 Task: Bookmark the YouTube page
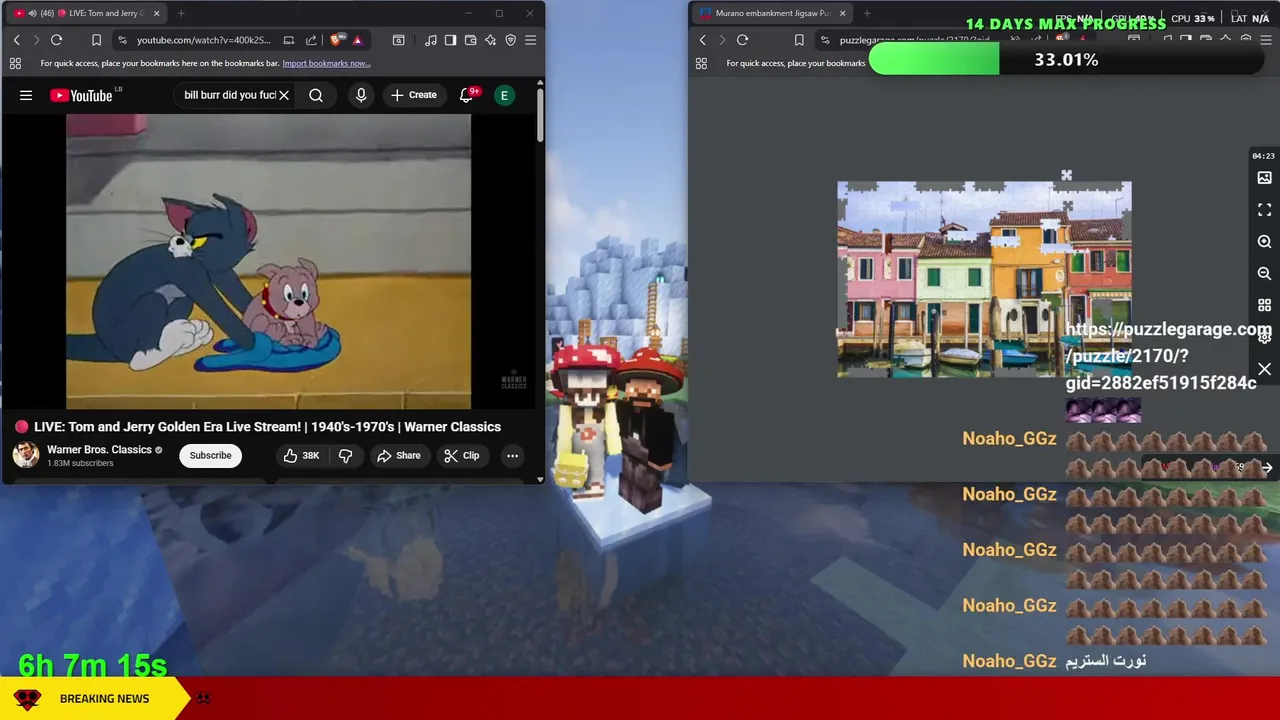(x=96, y=40)
